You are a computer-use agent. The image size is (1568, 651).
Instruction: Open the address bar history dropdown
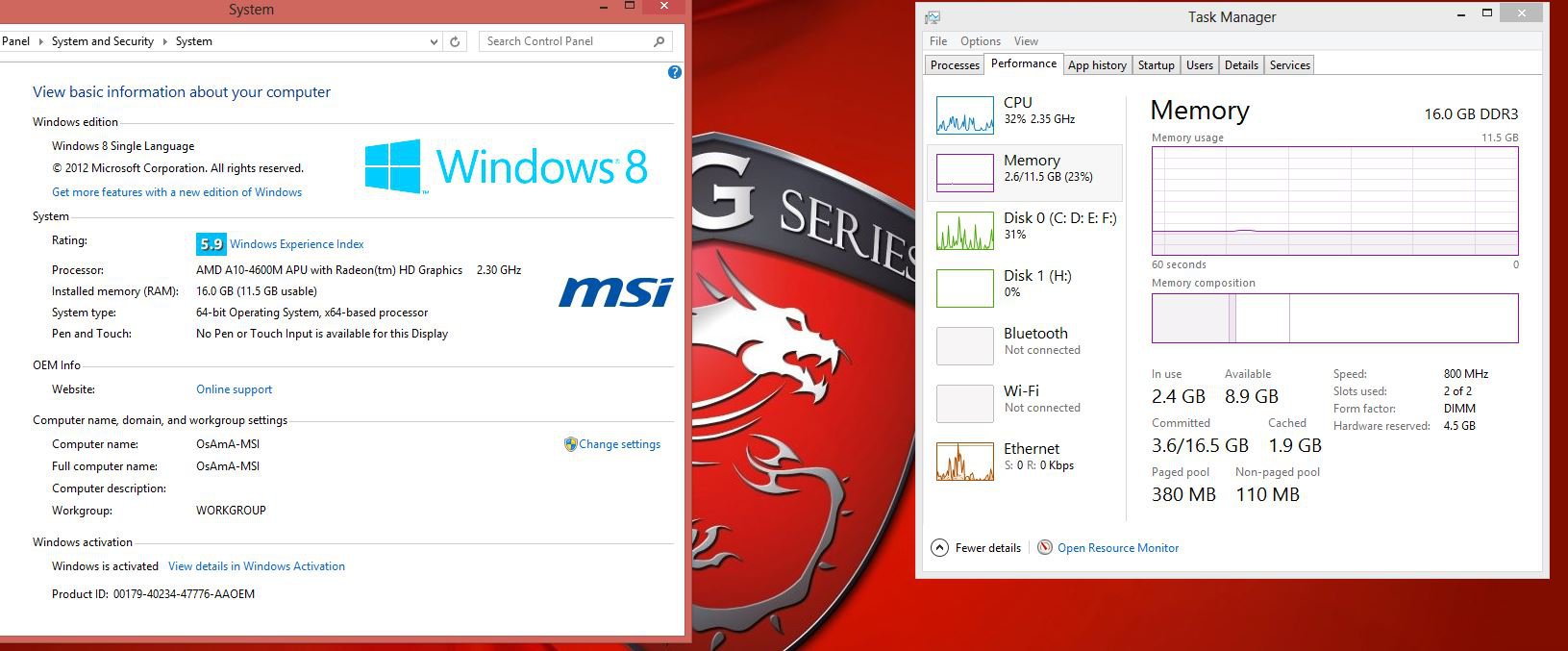point(435,41)
